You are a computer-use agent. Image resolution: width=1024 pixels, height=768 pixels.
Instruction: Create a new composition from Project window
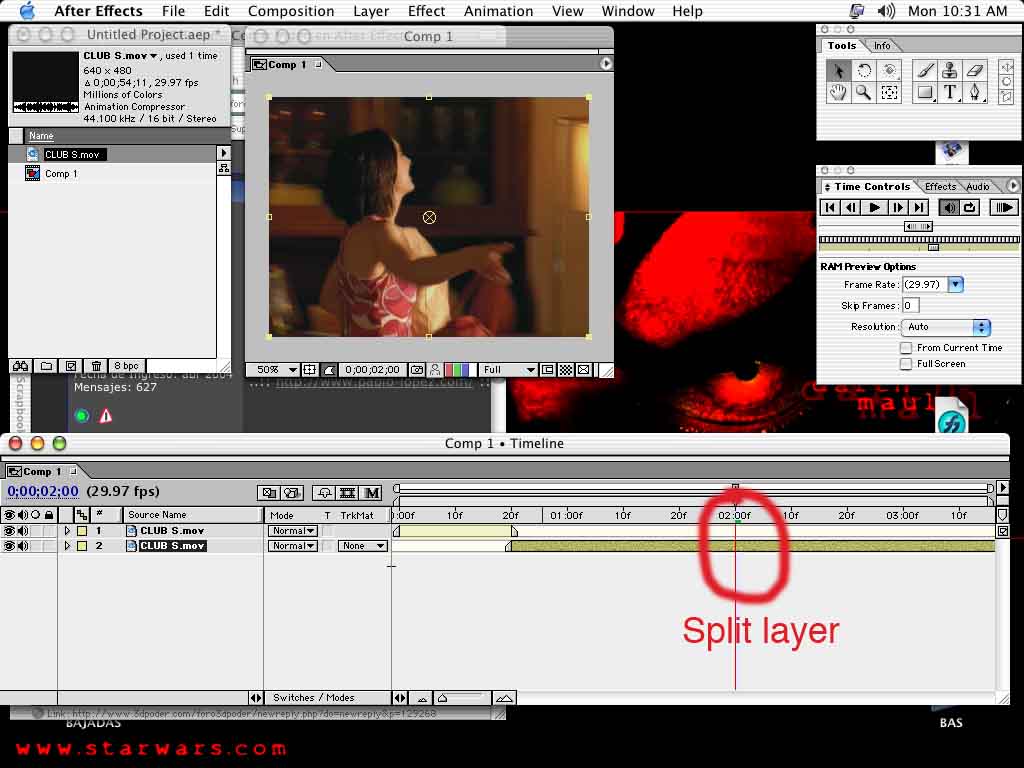[x=71, y=366]
